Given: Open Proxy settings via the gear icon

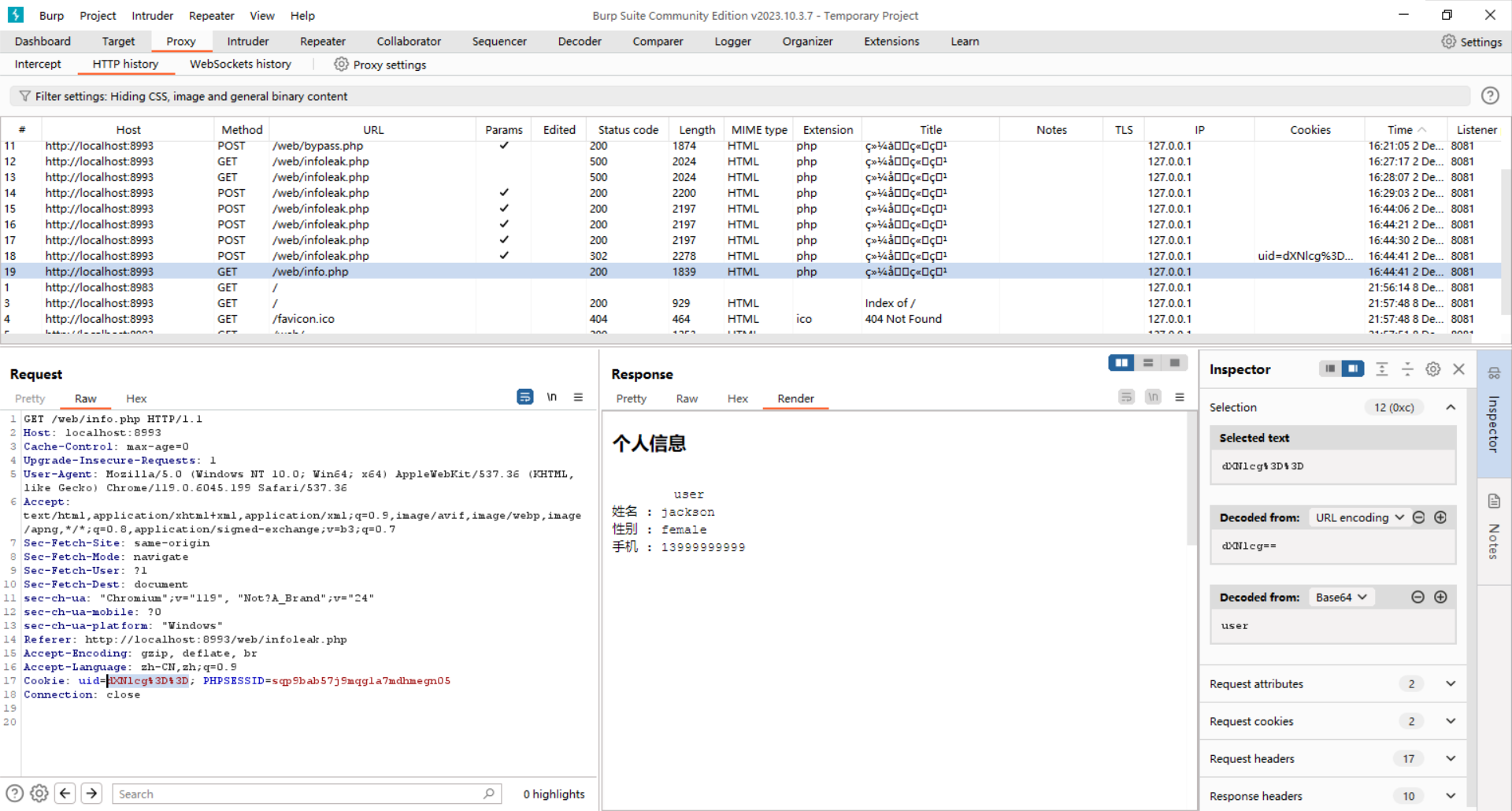Looking at the screenshot, I should (340, 65).
